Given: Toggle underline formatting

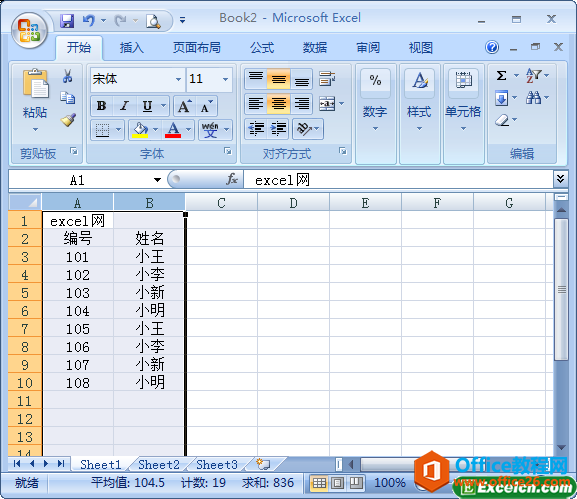Looking at the screenshot, I should pyautogui.click(x=147, y=106).
